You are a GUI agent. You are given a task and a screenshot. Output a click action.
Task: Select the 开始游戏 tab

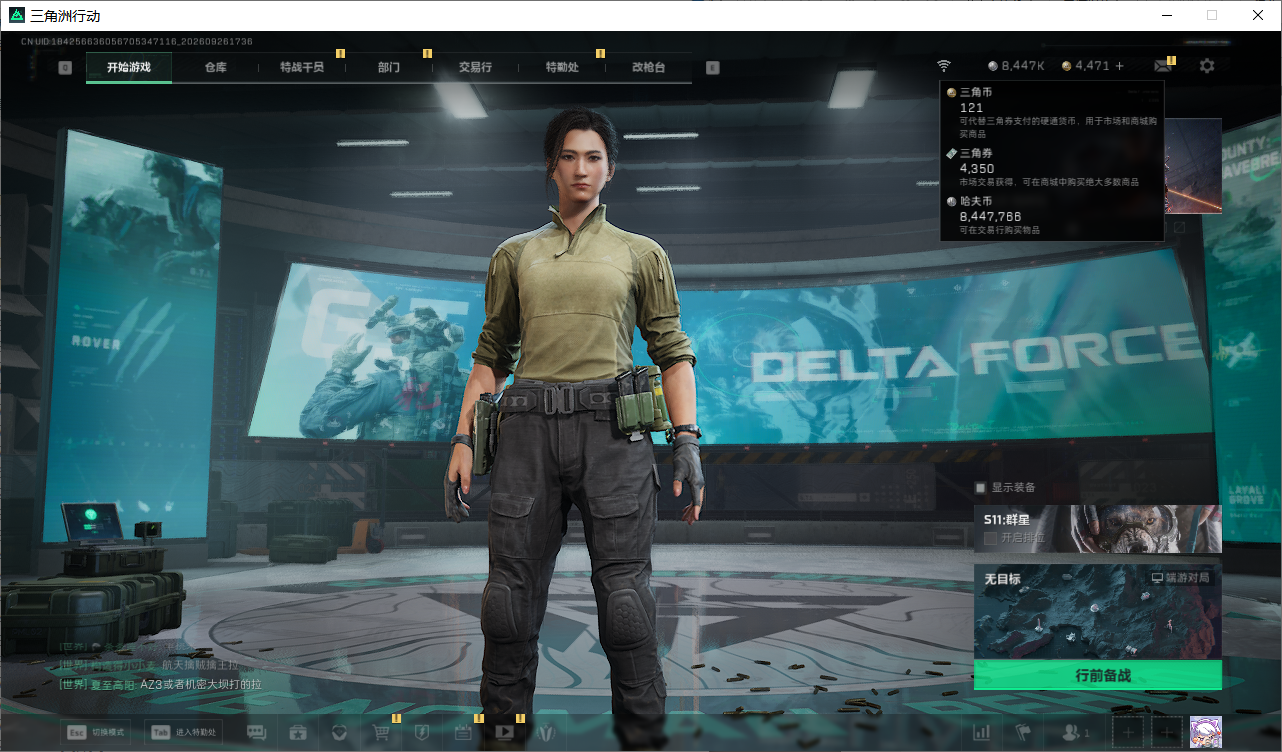129,67
